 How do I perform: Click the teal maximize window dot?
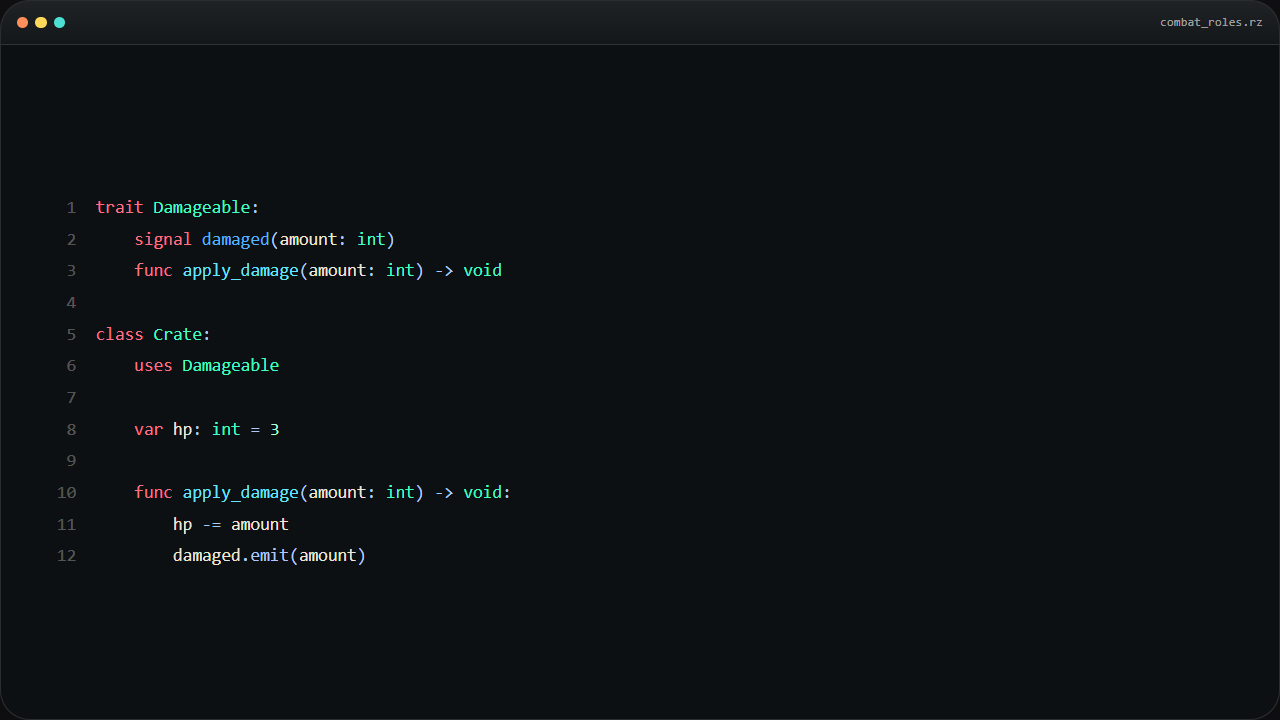(59, 22)
